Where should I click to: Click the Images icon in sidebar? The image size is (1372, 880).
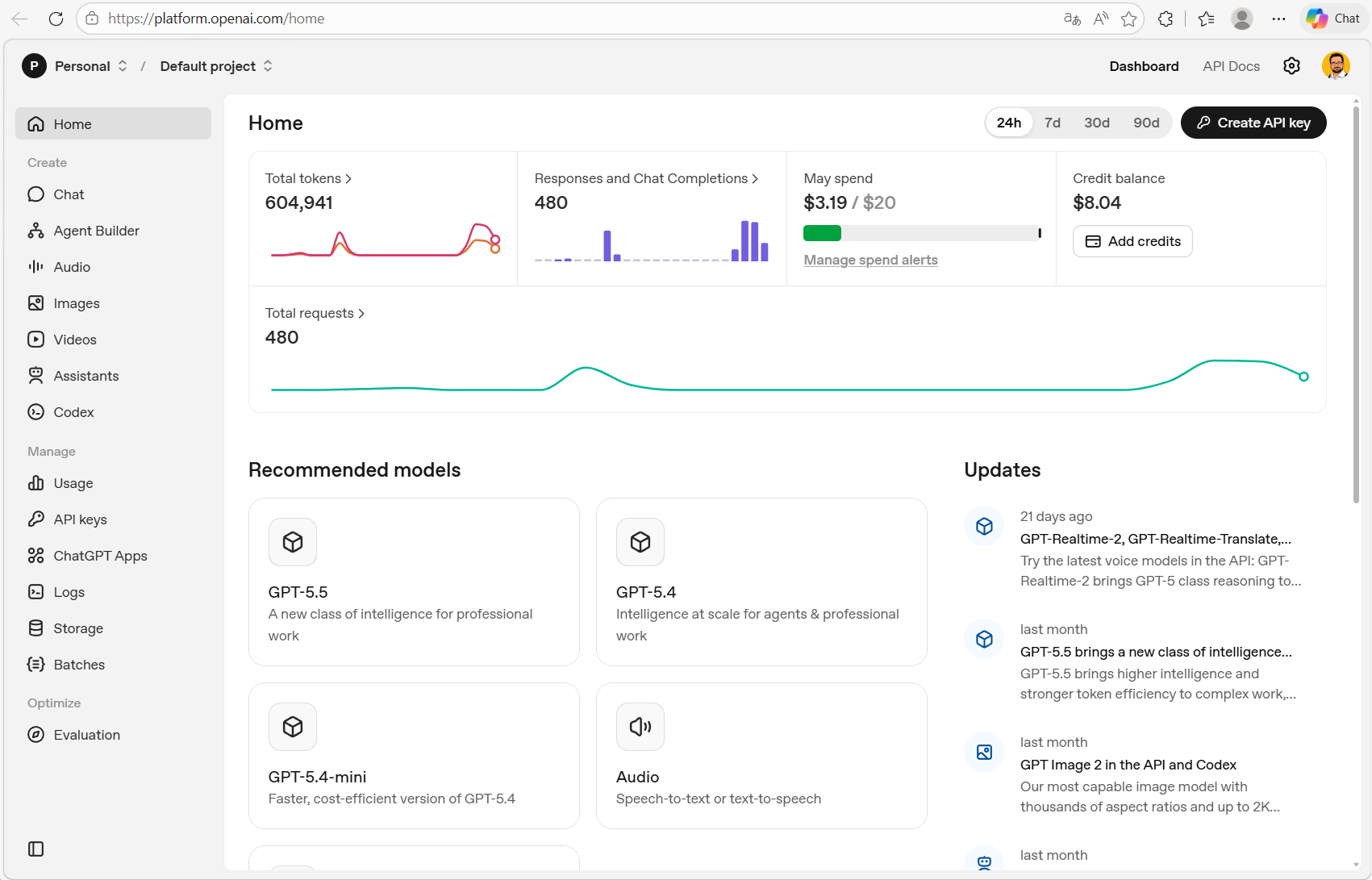coord(35,303)
